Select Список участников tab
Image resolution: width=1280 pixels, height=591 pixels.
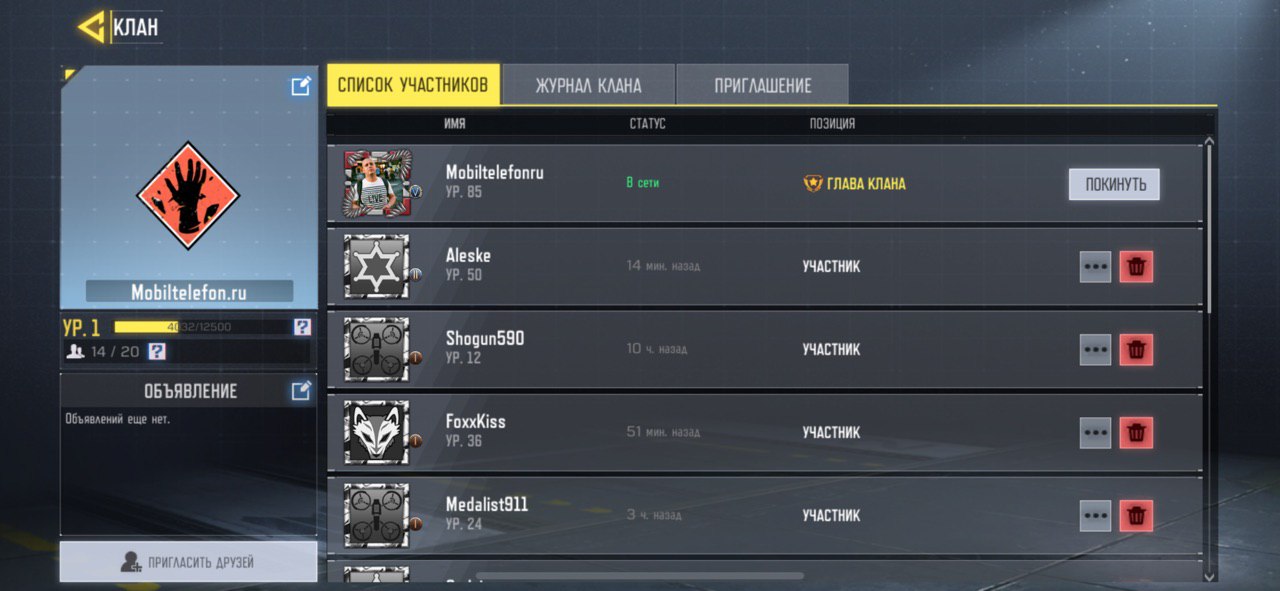point(413,85)
